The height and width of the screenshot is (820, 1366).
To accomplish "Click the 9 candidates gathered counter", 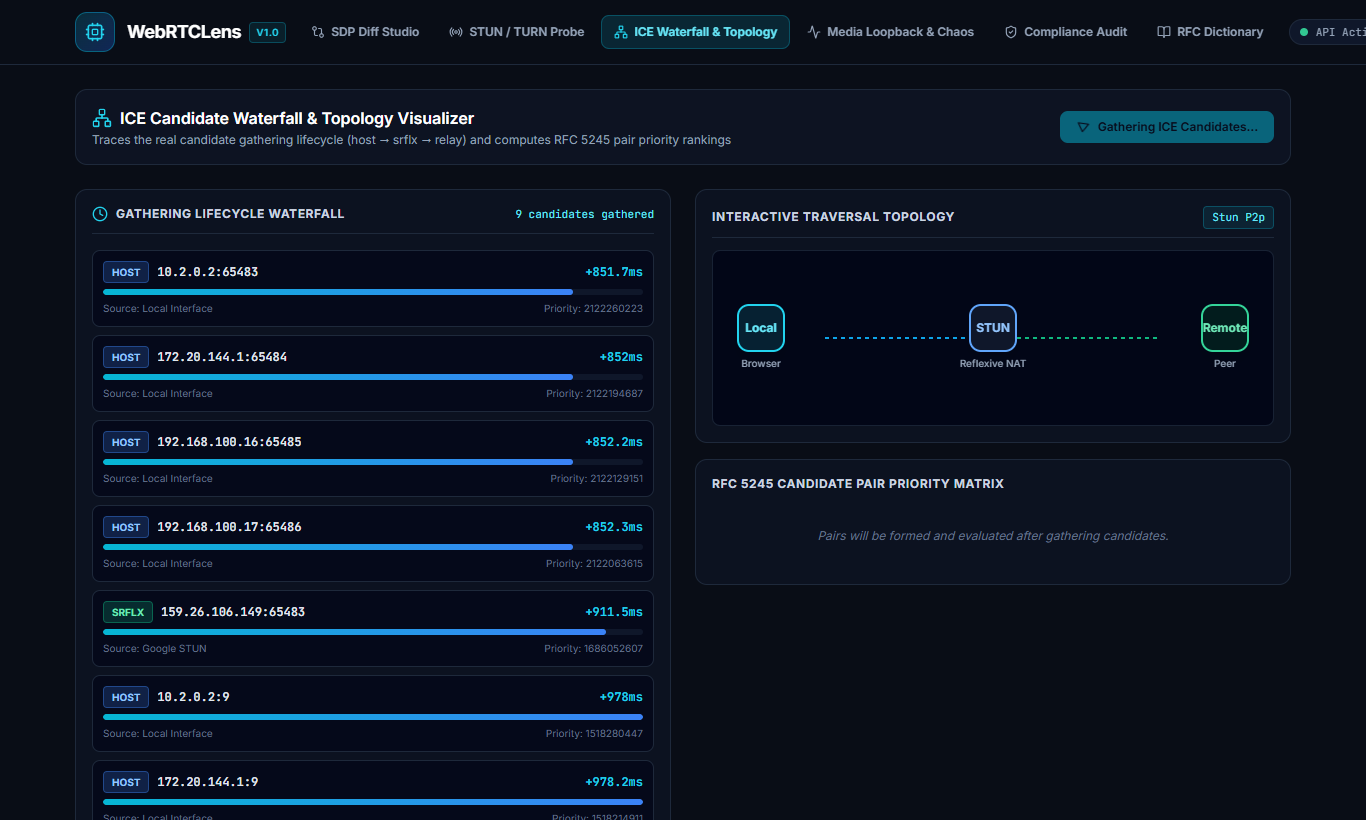I will [x=585, y=214].
